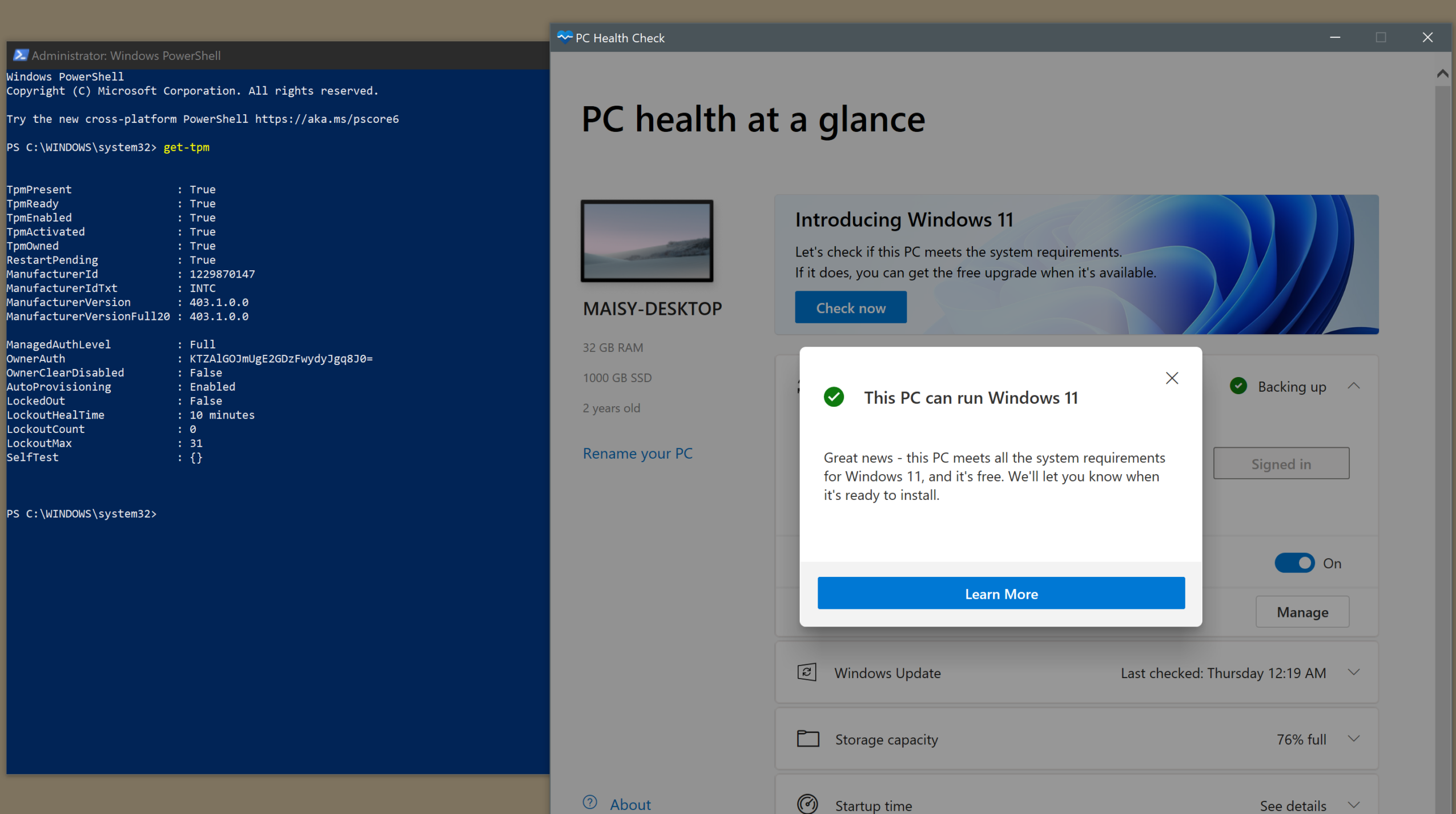Click the Learn More button

(x=1001, y=594)
